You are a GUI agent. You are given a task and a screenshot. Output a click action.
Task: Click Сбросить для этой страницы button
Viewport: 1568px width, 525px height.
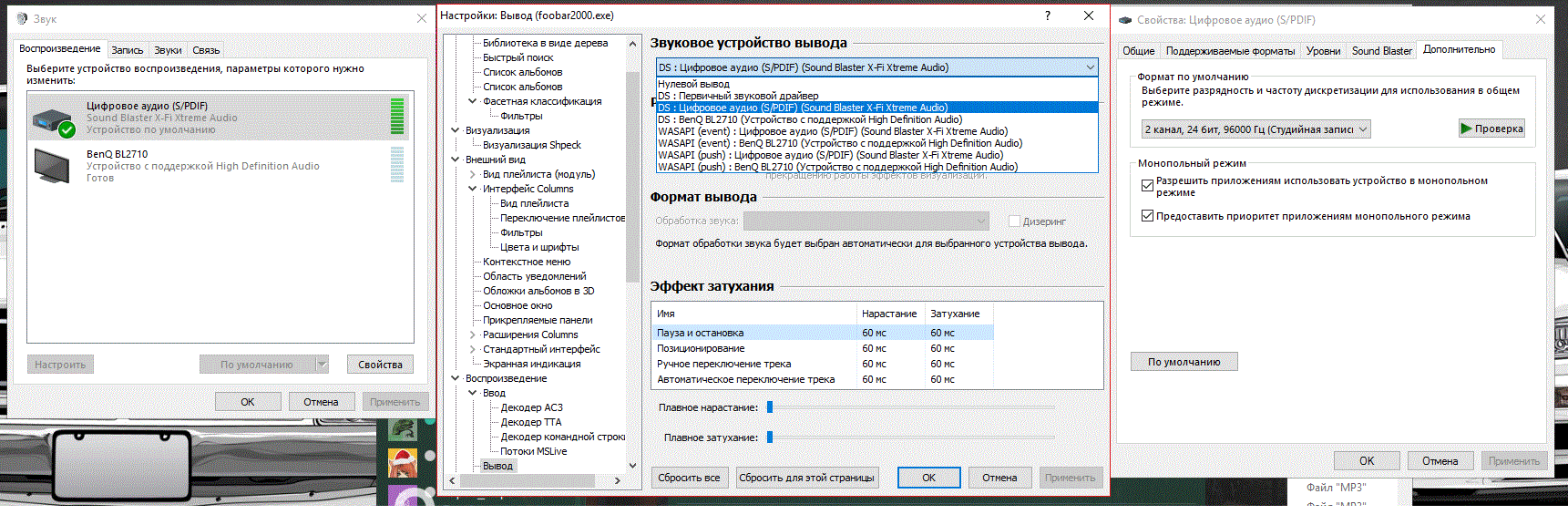click(806, 478)
